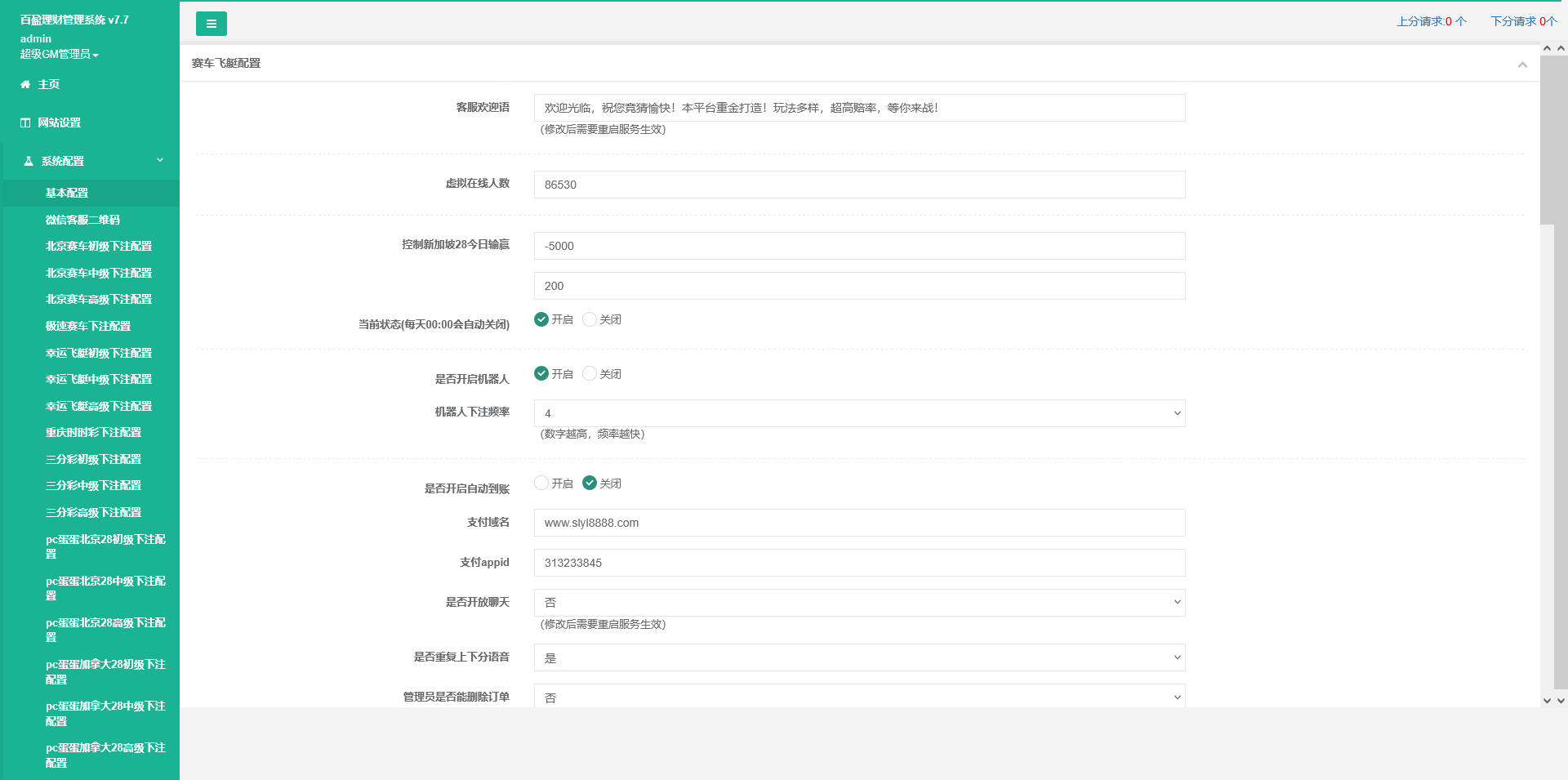Click the flask icon beside 系统配置
This screenshot has height=780, width=1568.
coord(29,161)
